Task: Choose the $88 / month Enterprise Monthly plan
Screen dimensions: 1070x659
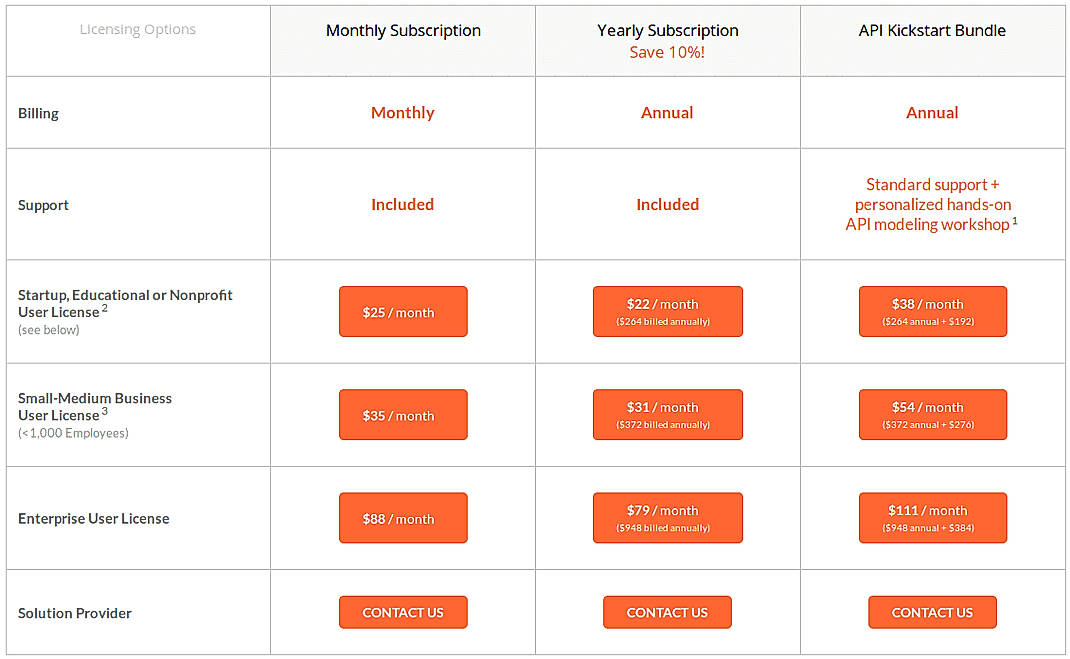Action: 403,517
